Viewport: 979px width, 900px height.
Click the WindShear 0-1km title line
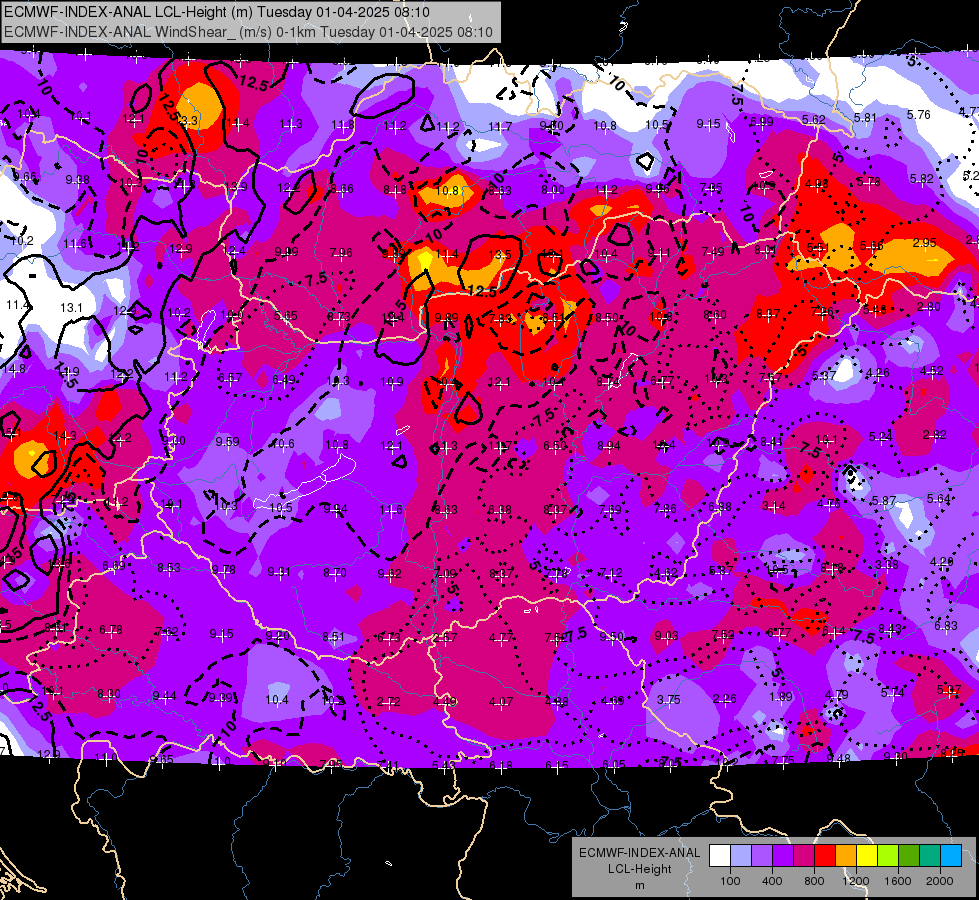point(248,32)
